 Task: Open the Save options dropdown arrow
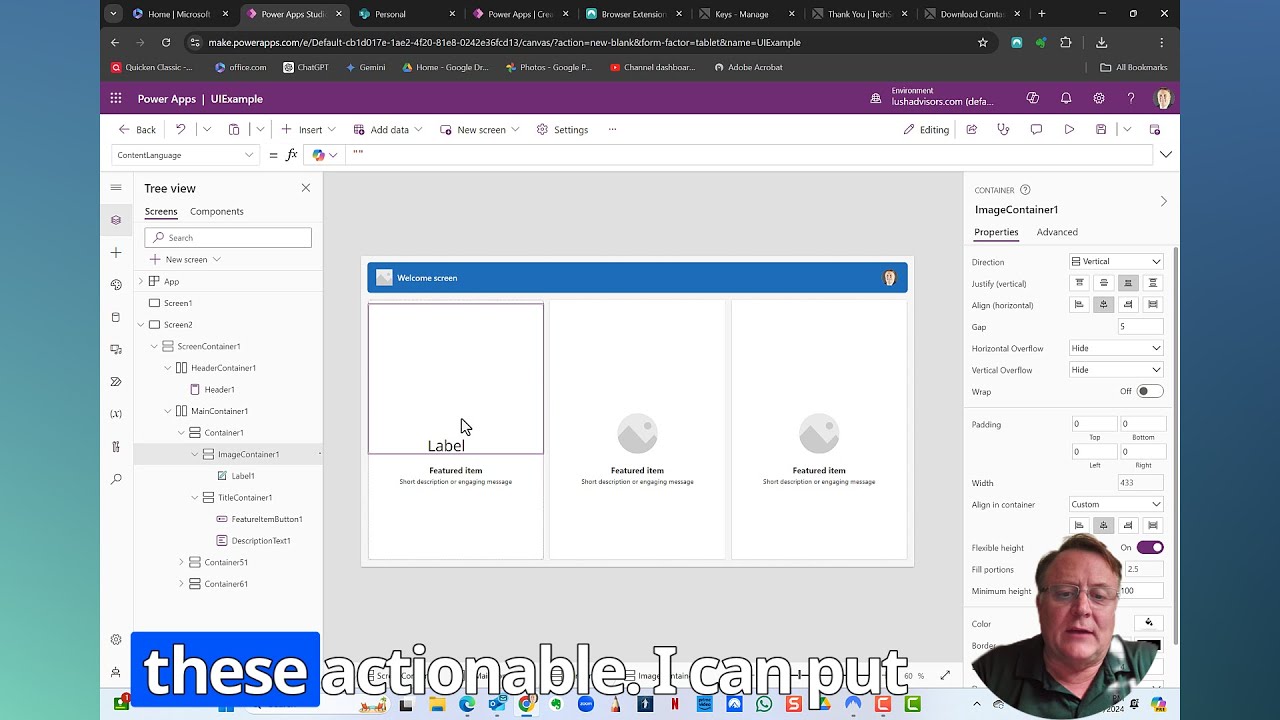pyautogui.click(x=1126, y=129)
